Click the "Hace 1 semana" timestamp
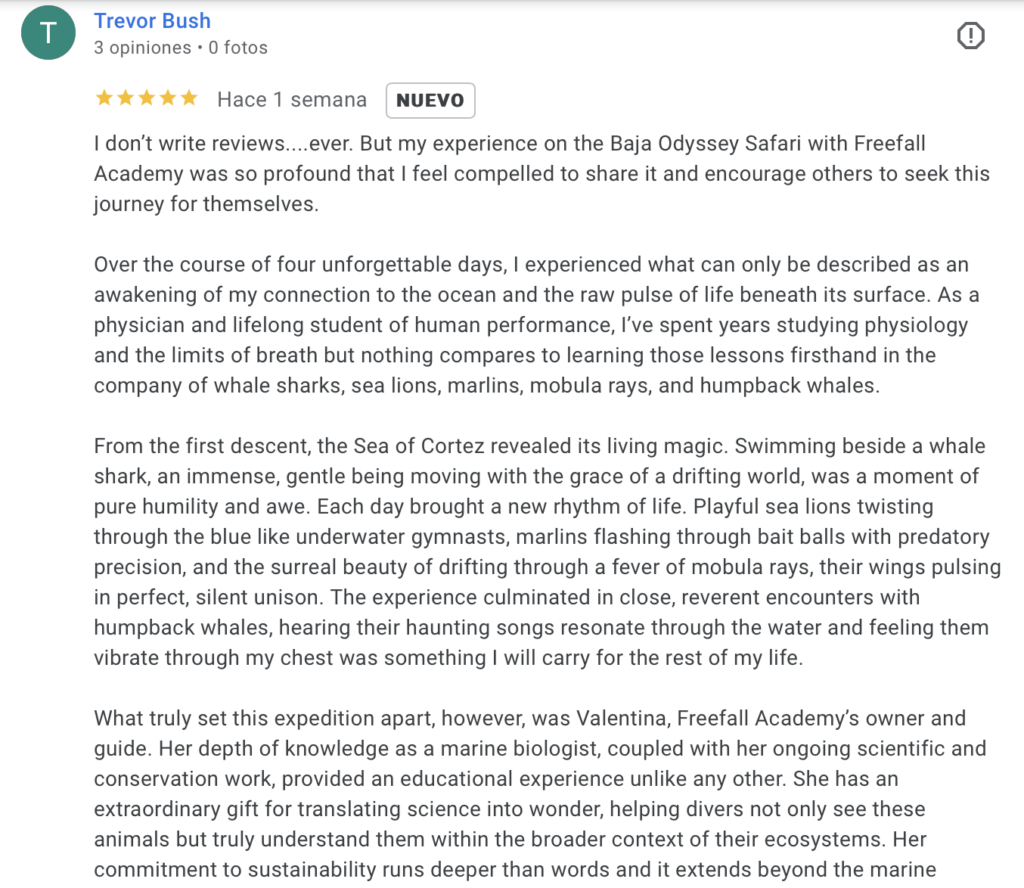 (x=292, y=100)
